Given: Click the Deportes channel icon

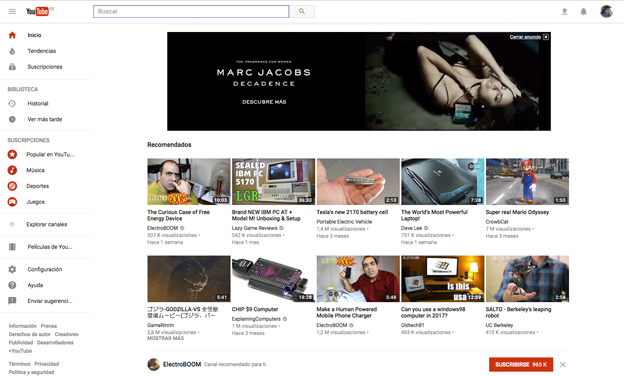Looking at the screenshot, I should click(x=12, y=186).
